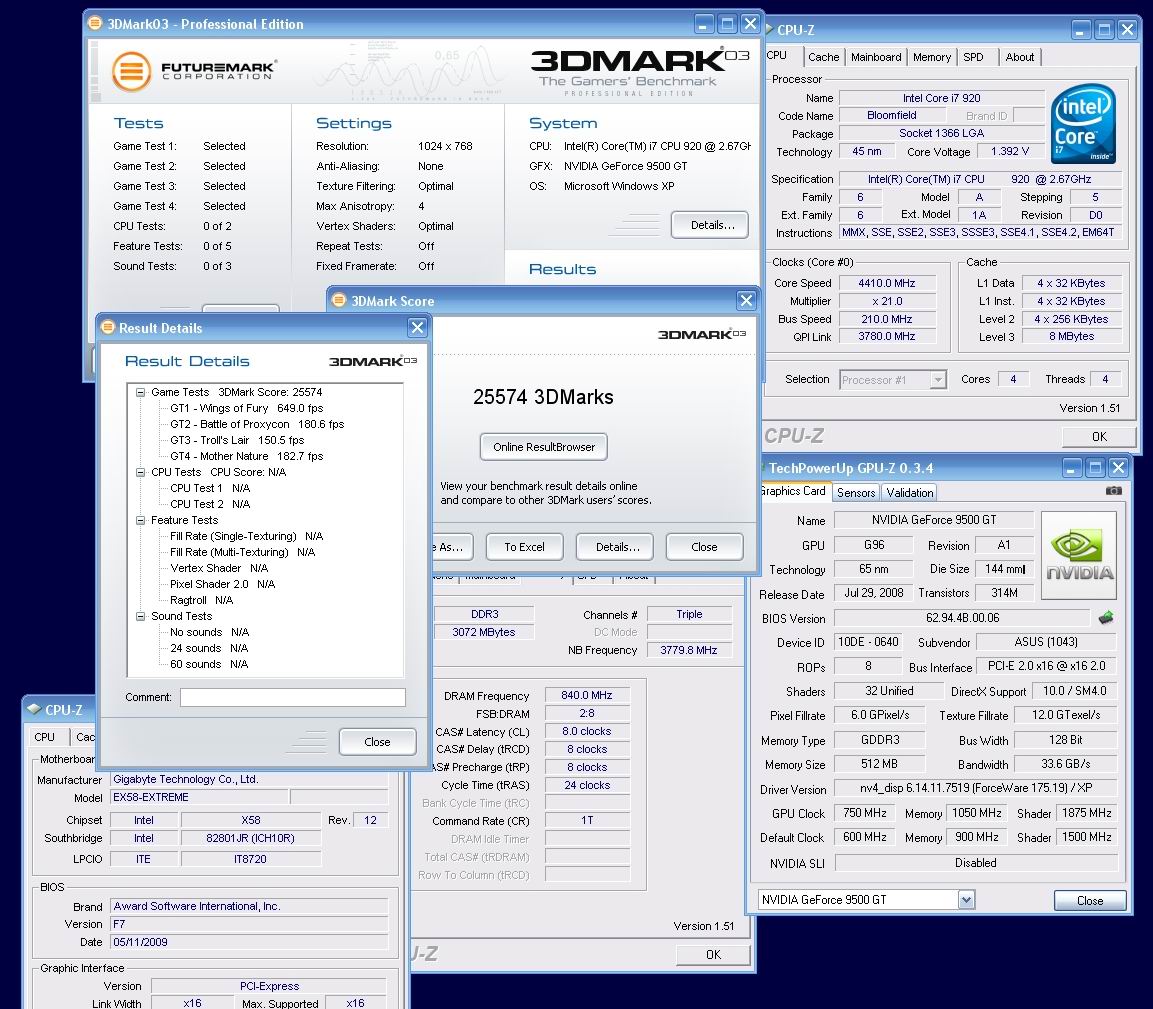Click the Intel Core i7 logo in CPU-Z
Viewport: 1153px width, 1009px height.
(1083, 124)
